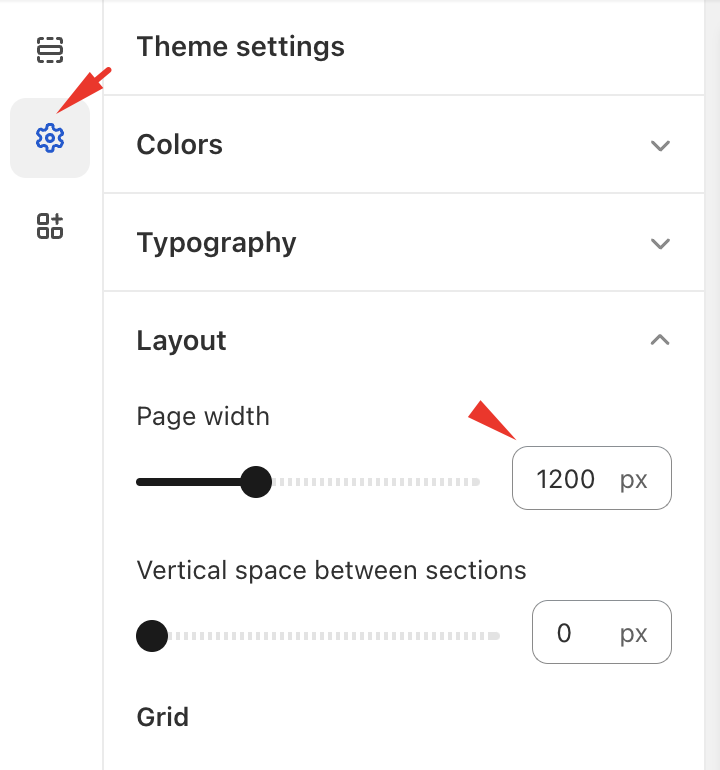
Task: Open the App embeds icon
Action: click(50, 226)
